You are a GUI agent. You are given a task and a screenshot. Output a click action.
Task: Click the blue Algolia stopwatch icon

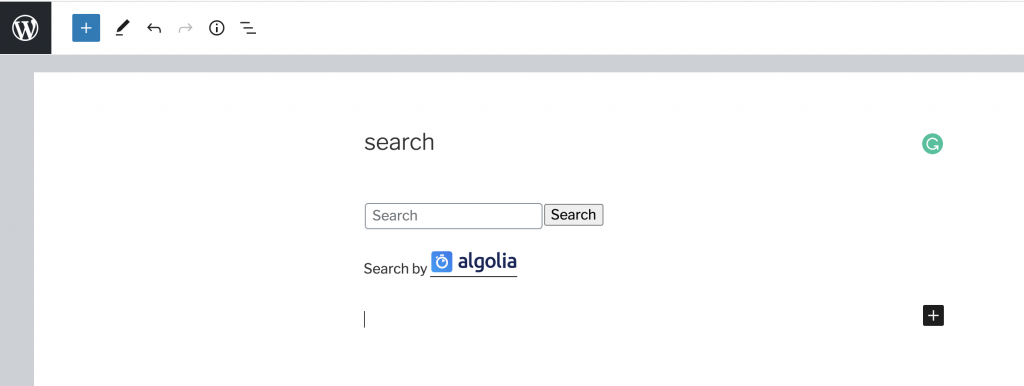[442, 262]
